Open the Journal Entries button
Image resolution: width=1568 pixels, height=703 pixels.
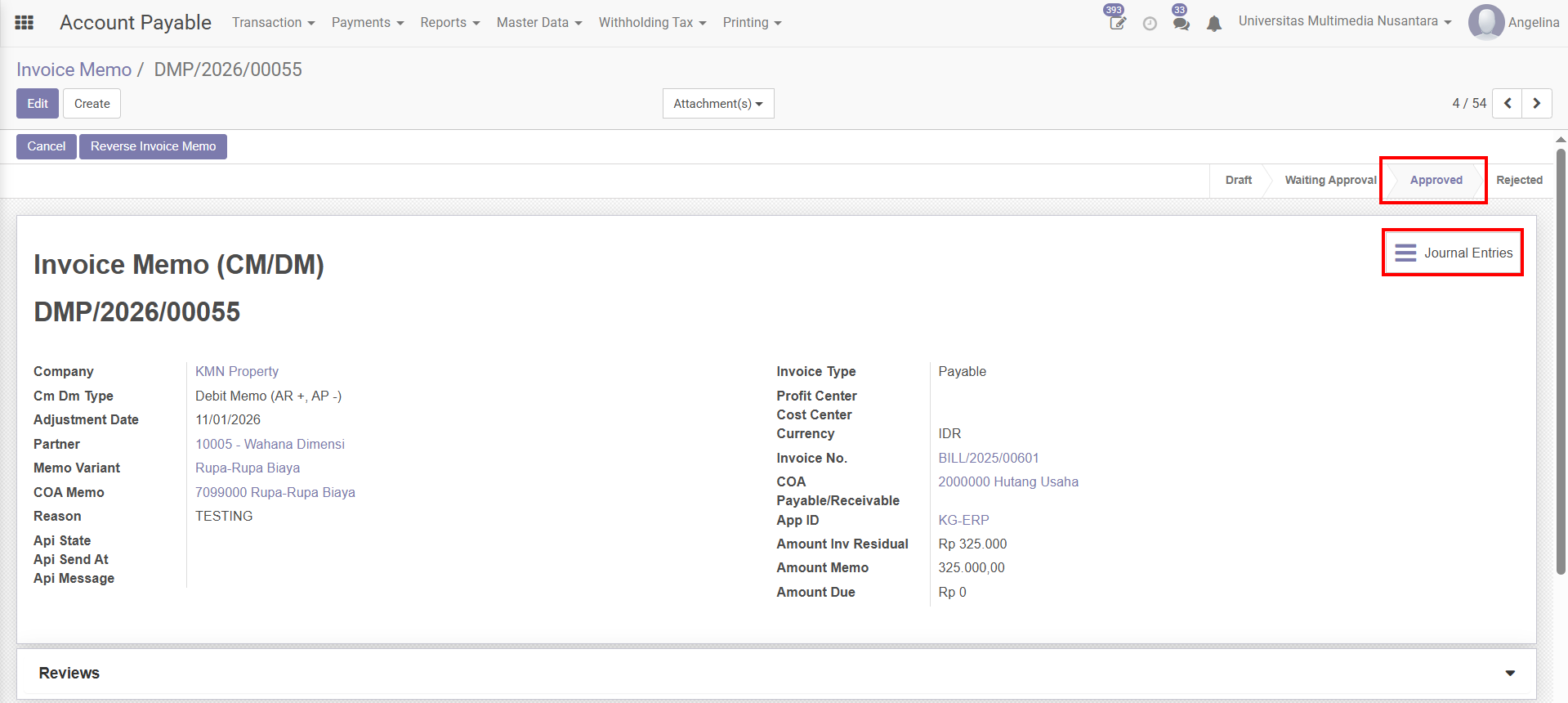(1453, 253)
